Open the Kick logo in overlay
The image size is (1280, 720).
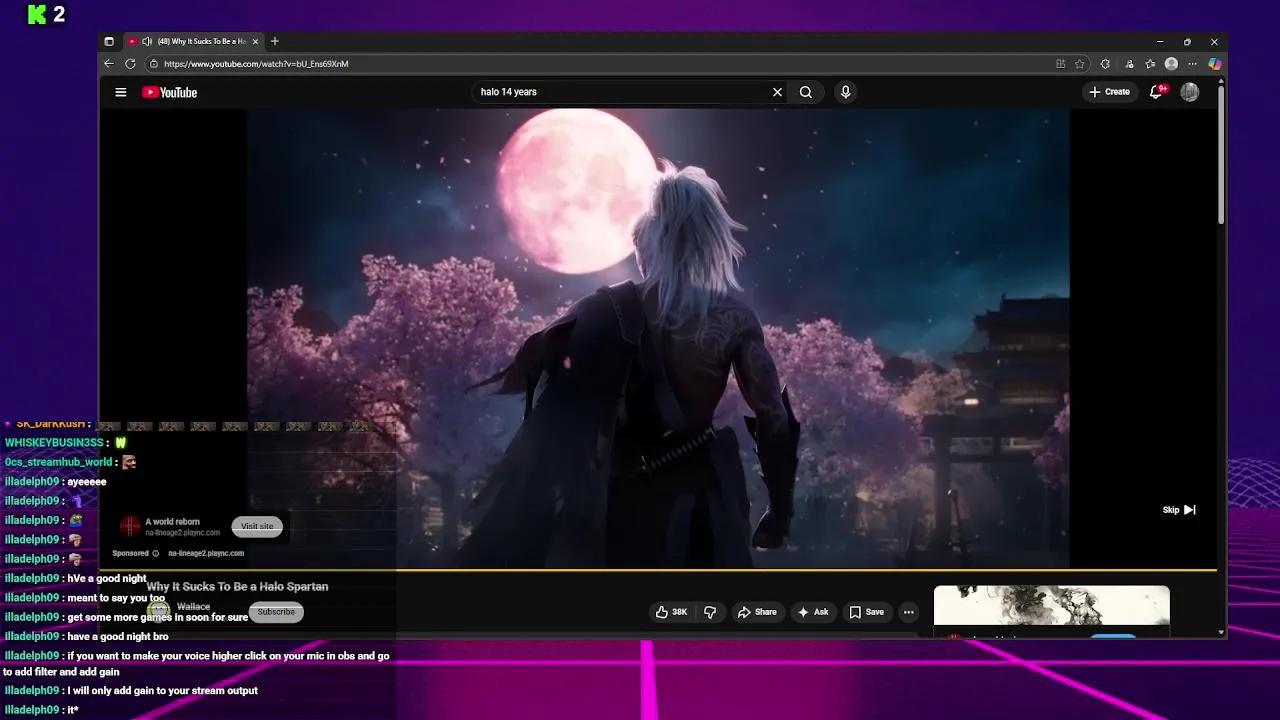pos(37,14)
